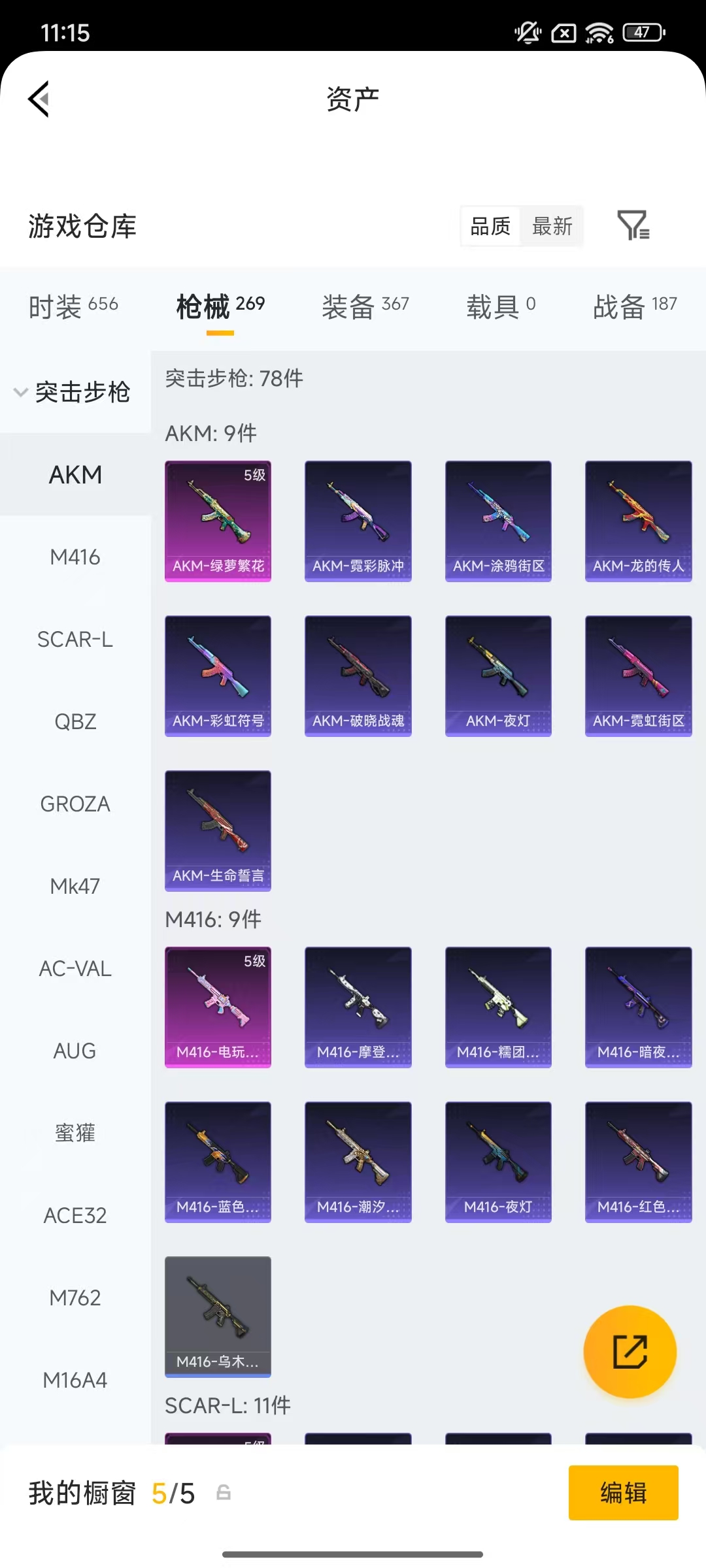706x1568 pixels.
Task: Switch sorting to 品质
Action: 490,226
